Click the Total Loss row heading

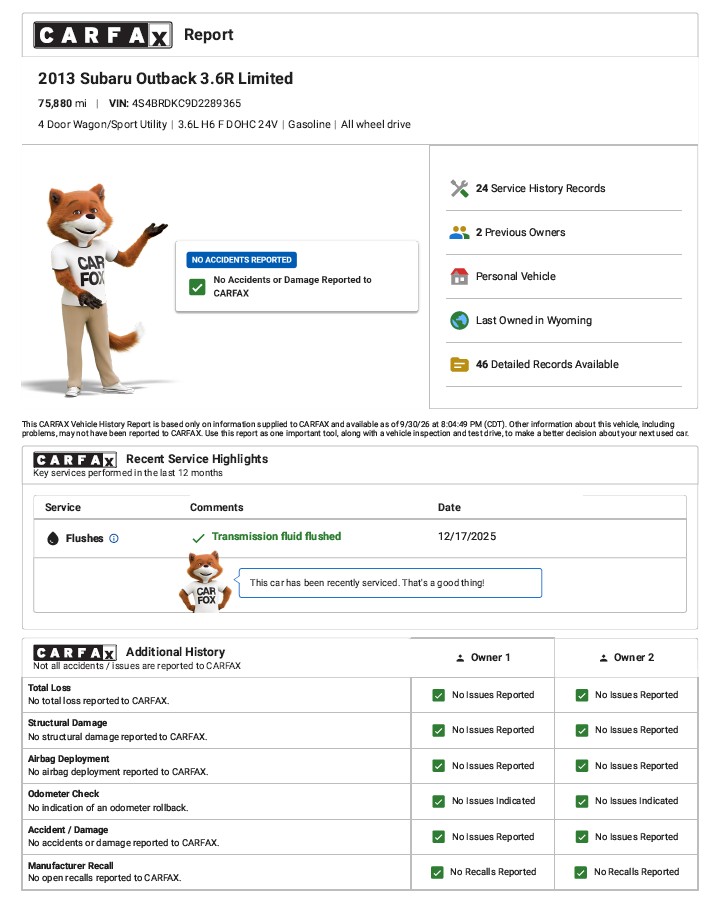pyautogui.click(x=49, y=688)
